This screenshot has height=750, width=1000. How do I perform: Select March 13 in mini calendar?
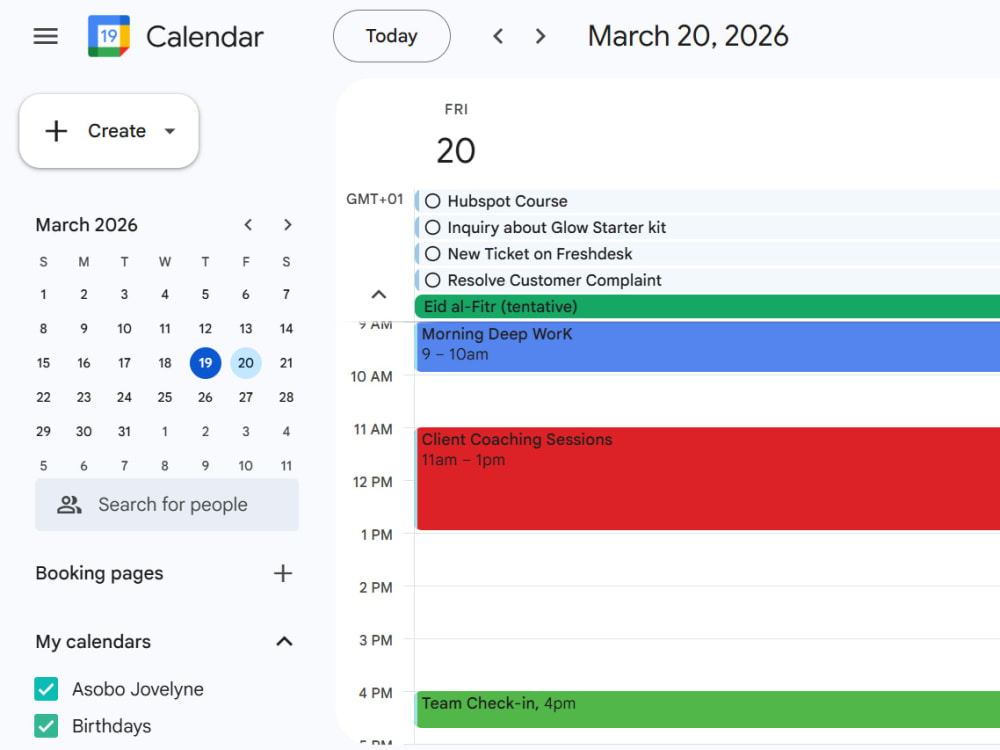pyautogui.click(x=246, y=328)
